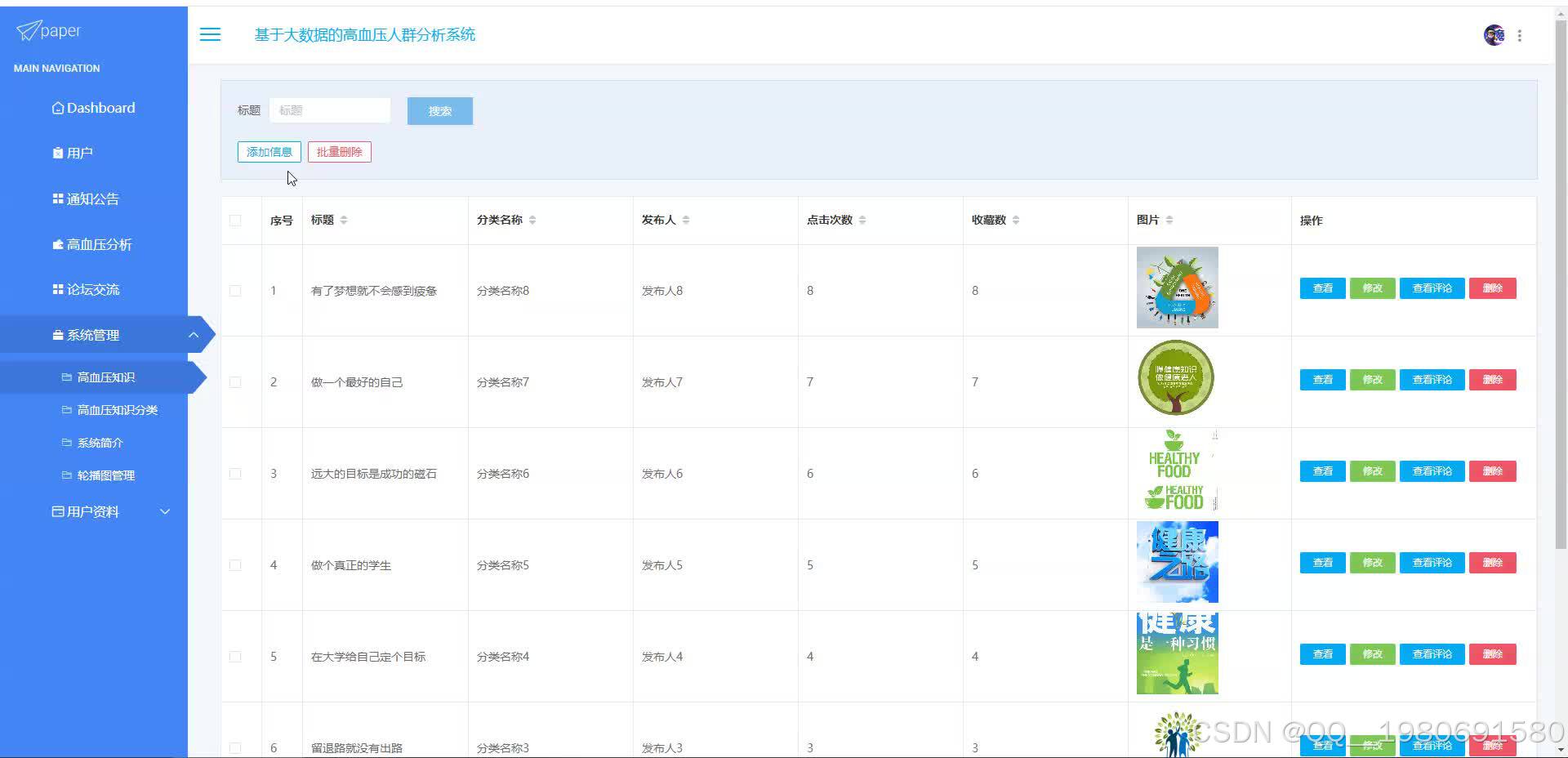
Task: Click 查看 for row 1
Action: pos(1323,288)
